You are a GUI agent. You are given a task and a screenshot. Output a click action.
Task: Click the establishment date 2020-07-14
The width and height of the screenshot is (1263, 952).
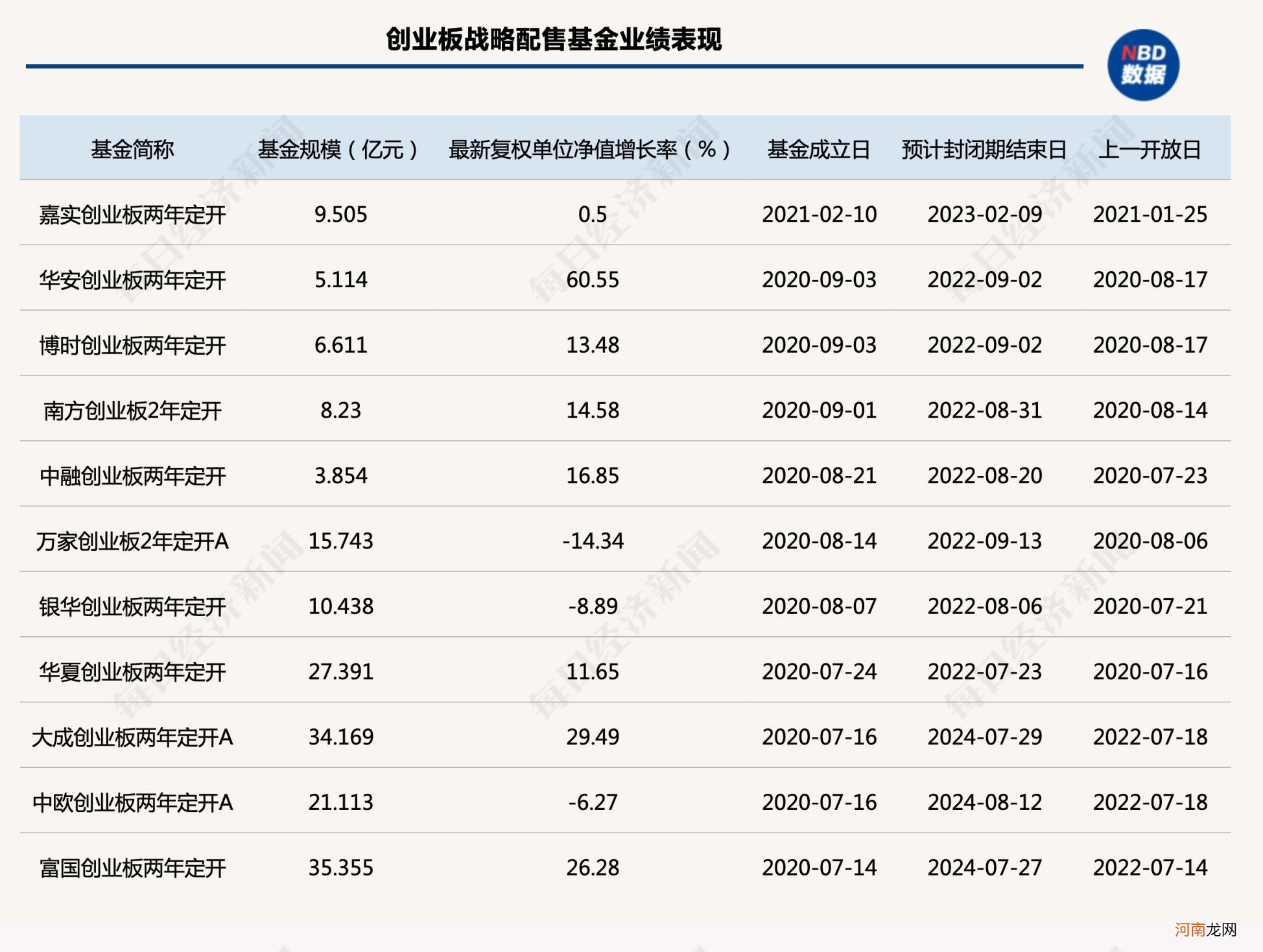[819, 868]
